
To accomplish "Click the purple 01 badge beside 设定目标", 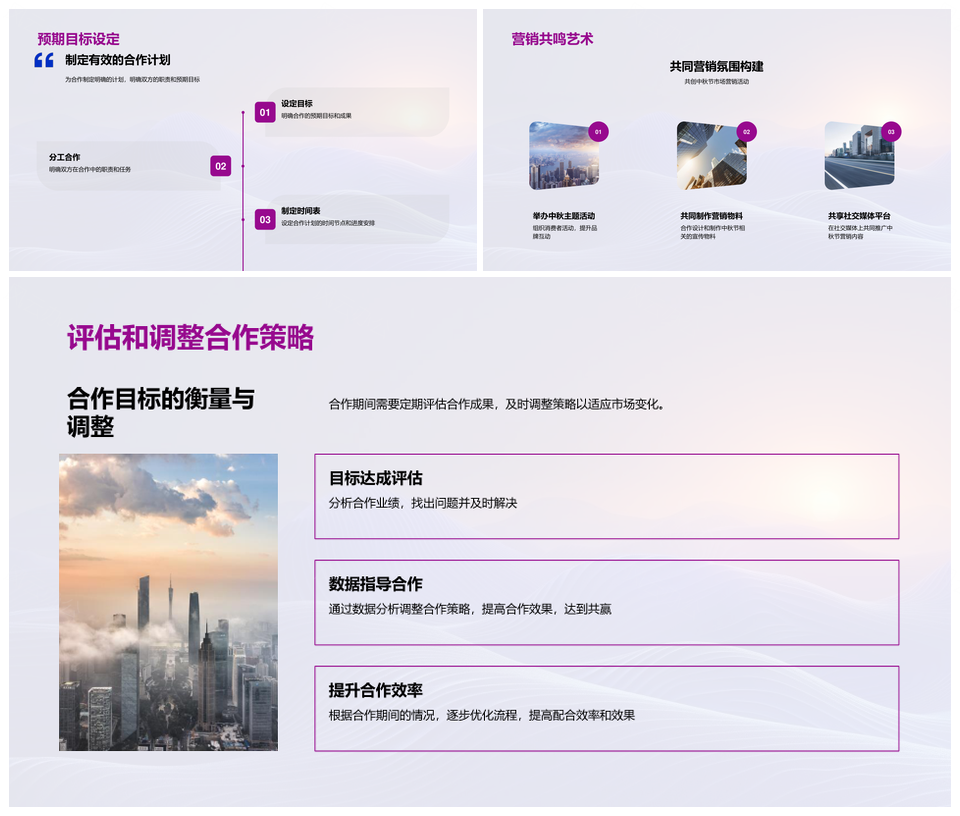I will click(x=265, y=112).
